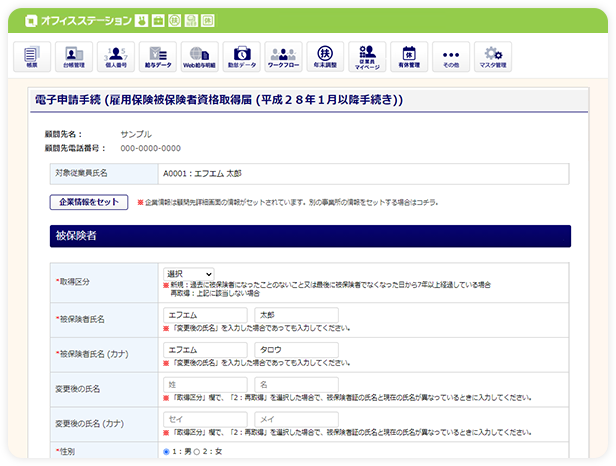Select radio option 1：男
Screen dimensions: 616x466
pyautogui.click(x=166, y=452)
